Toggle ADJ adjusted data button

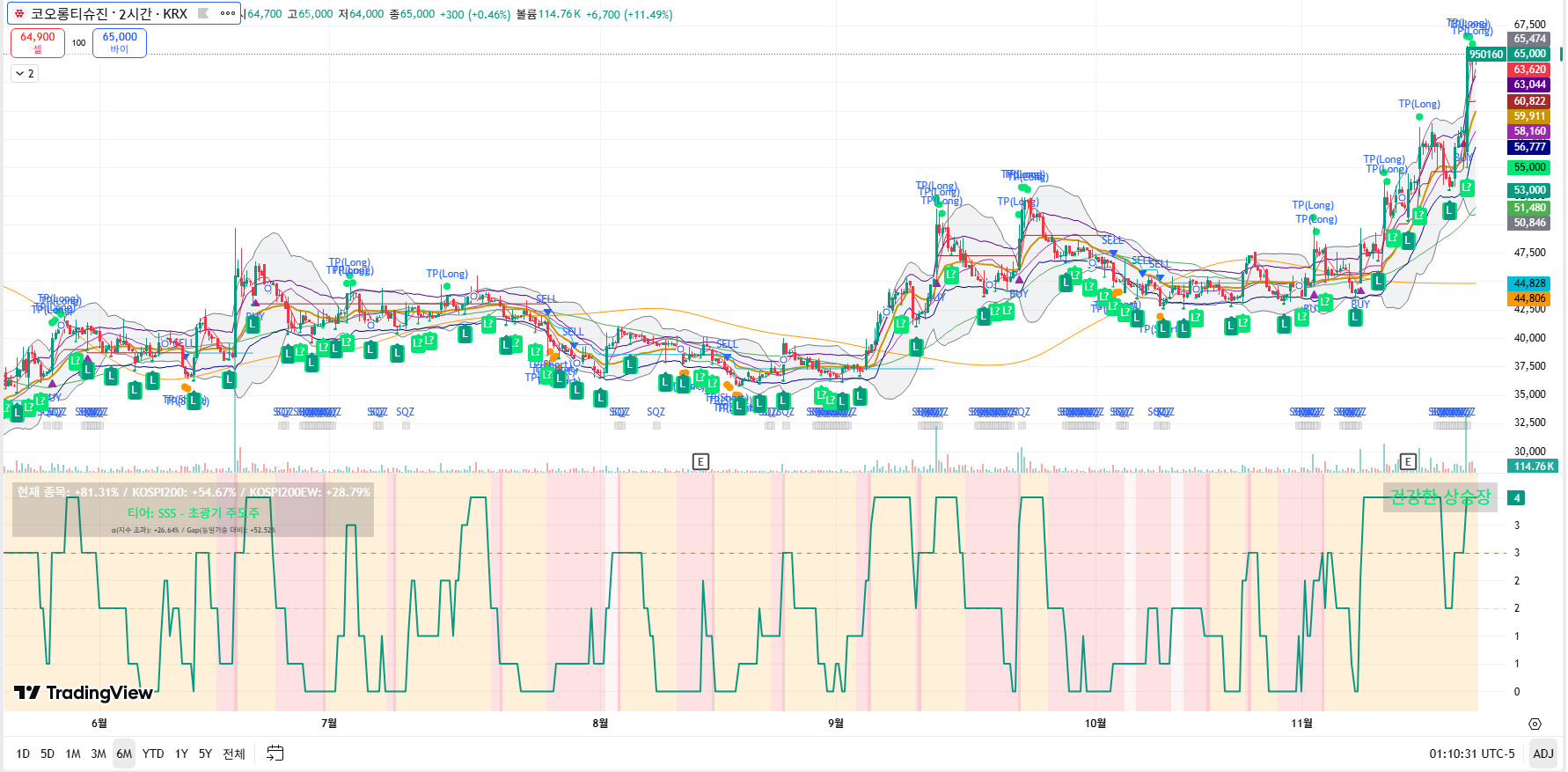coord(1542,754)
